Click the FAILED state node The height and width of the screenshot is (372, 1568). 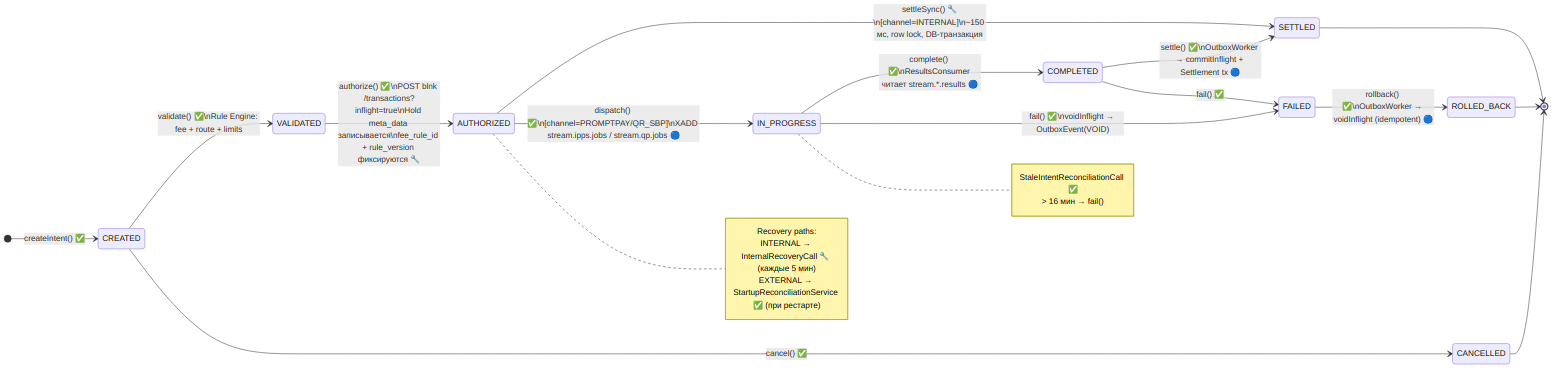tap(1296, 108)
